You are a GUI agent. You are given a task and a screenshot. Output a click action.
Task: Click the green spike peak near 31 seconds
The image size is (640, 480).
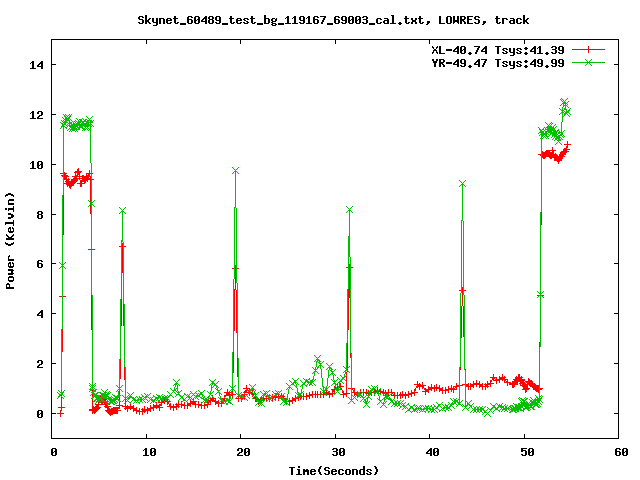tap(349, 210)
